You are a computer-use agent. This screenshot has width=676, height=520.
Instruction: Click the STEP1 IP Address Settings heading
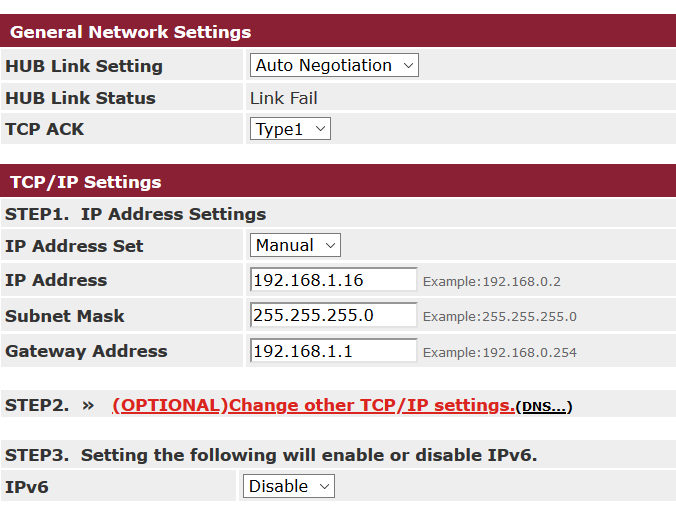136,214
